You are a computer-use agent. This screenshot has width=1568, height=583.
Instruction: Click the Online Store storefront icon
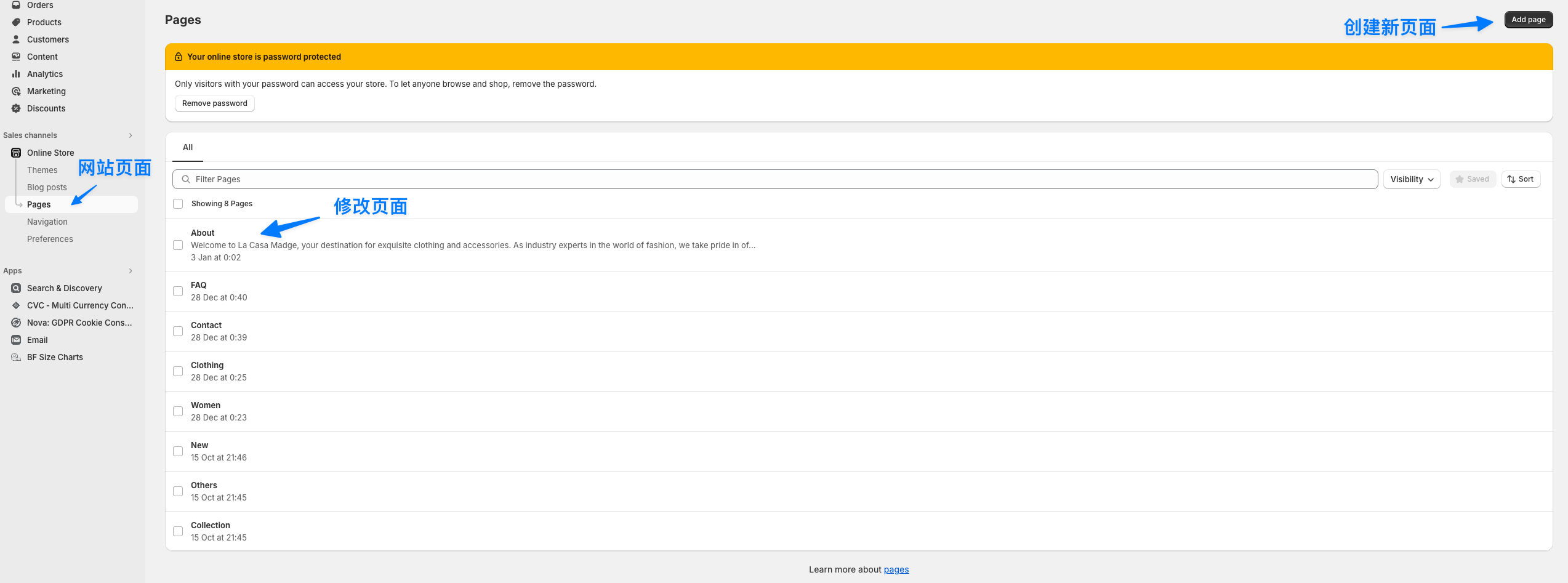(x=16, y=153)
